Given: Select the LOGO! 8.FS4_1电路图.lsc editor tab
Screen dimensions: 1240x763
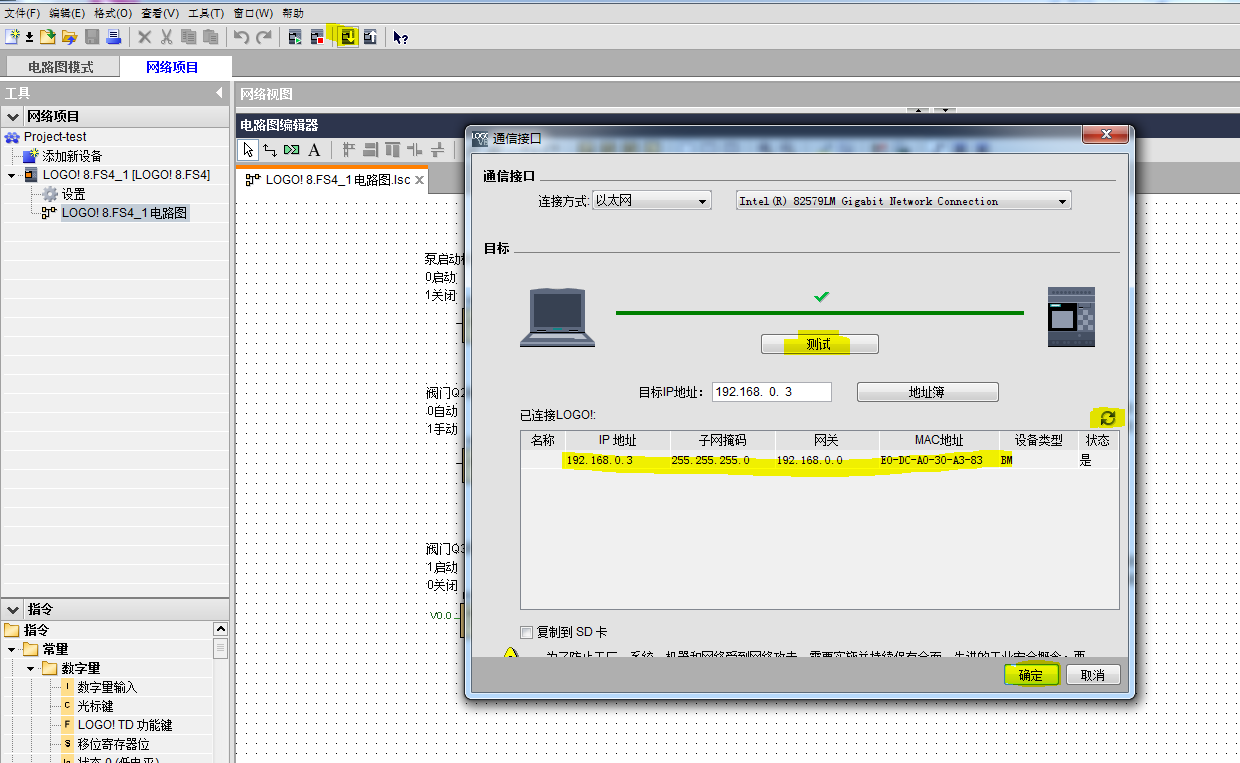Looking at the screenshot, I should click(x=331, y=180).
